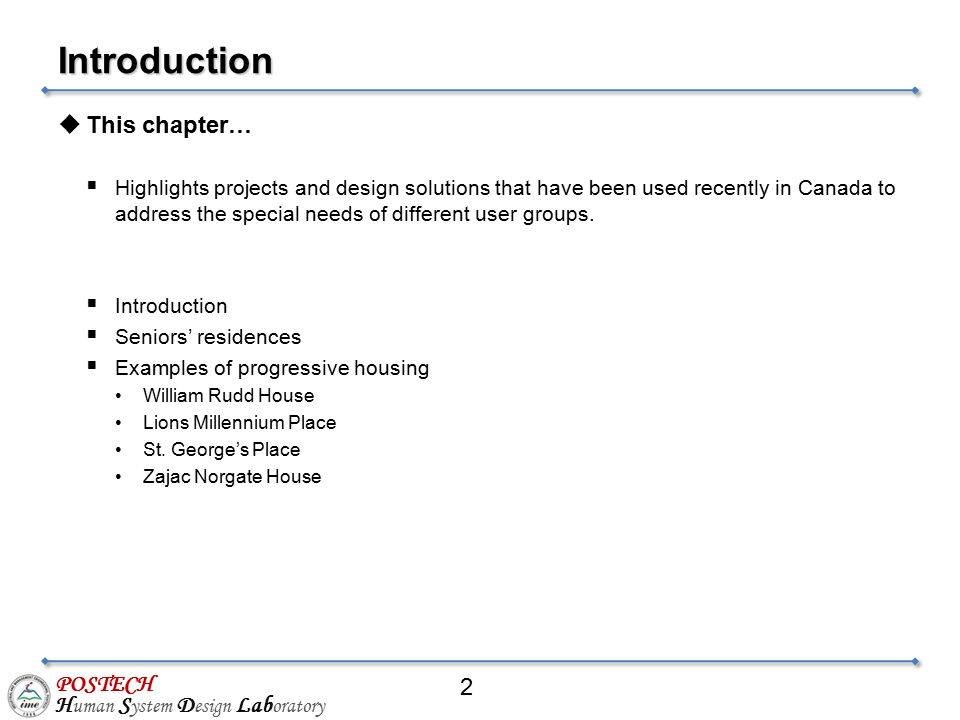Click the 'St. George's Place' sub-bullet
This screenshot has width=960, height=720.
[x=222, y=449]
